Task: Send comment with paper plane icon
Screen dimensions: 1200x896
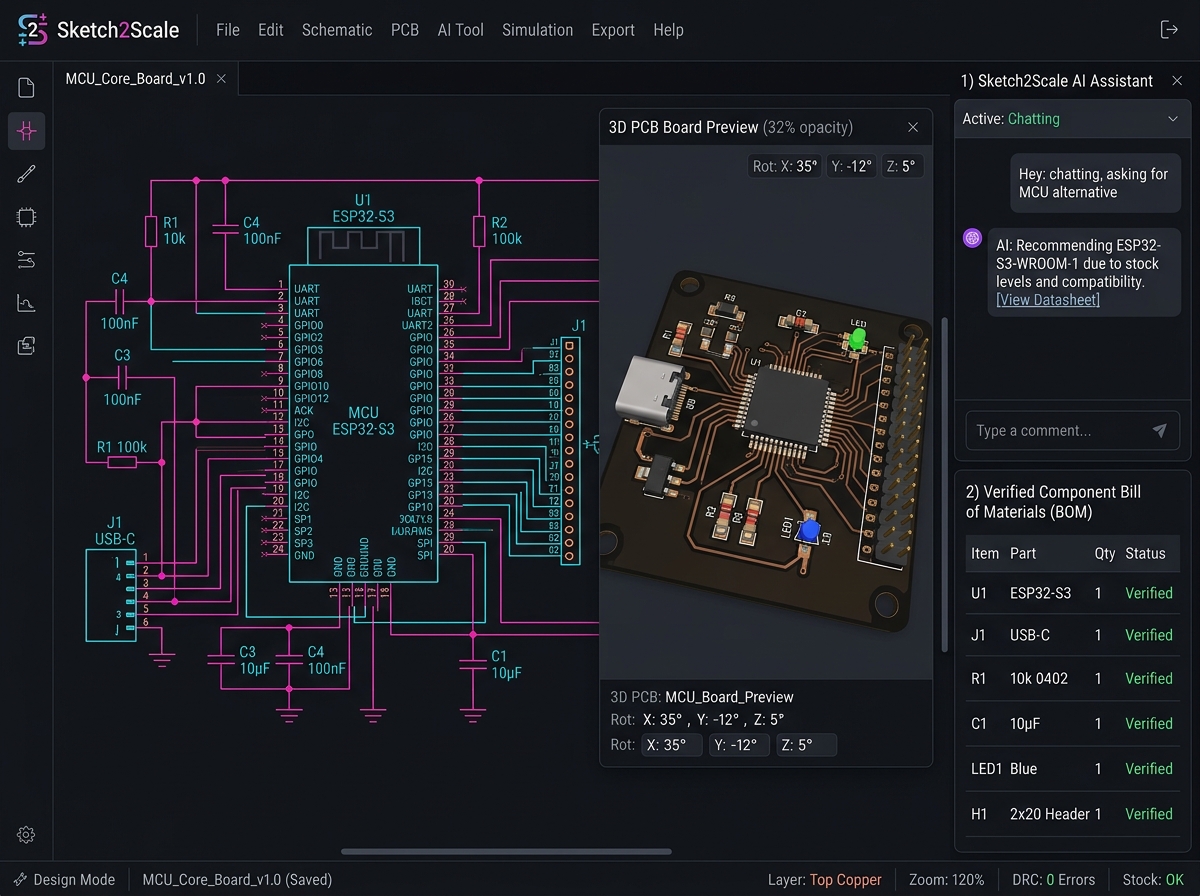Action: point(1159,431)
